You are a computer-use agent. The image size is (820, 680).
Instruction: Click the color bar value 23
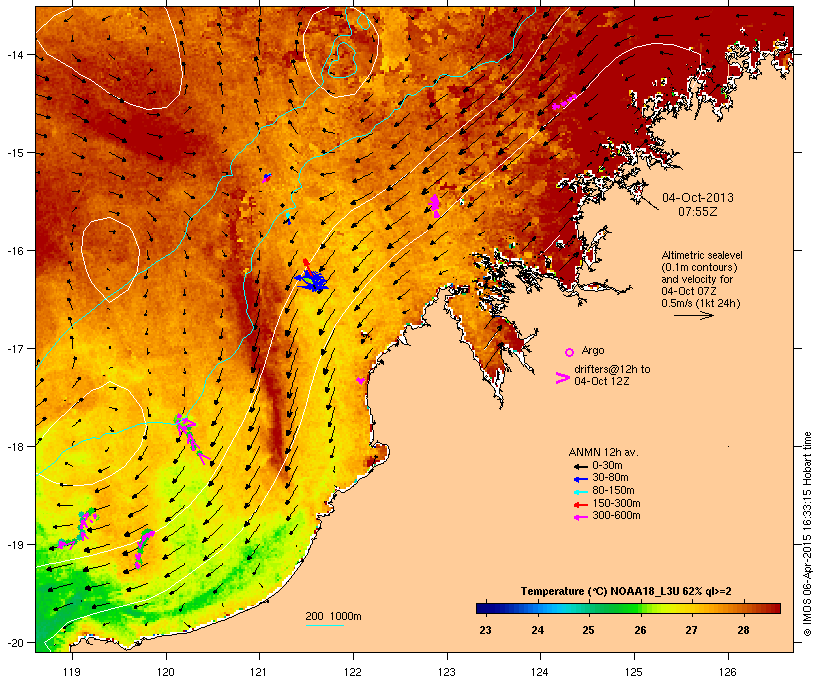point(485,630)
